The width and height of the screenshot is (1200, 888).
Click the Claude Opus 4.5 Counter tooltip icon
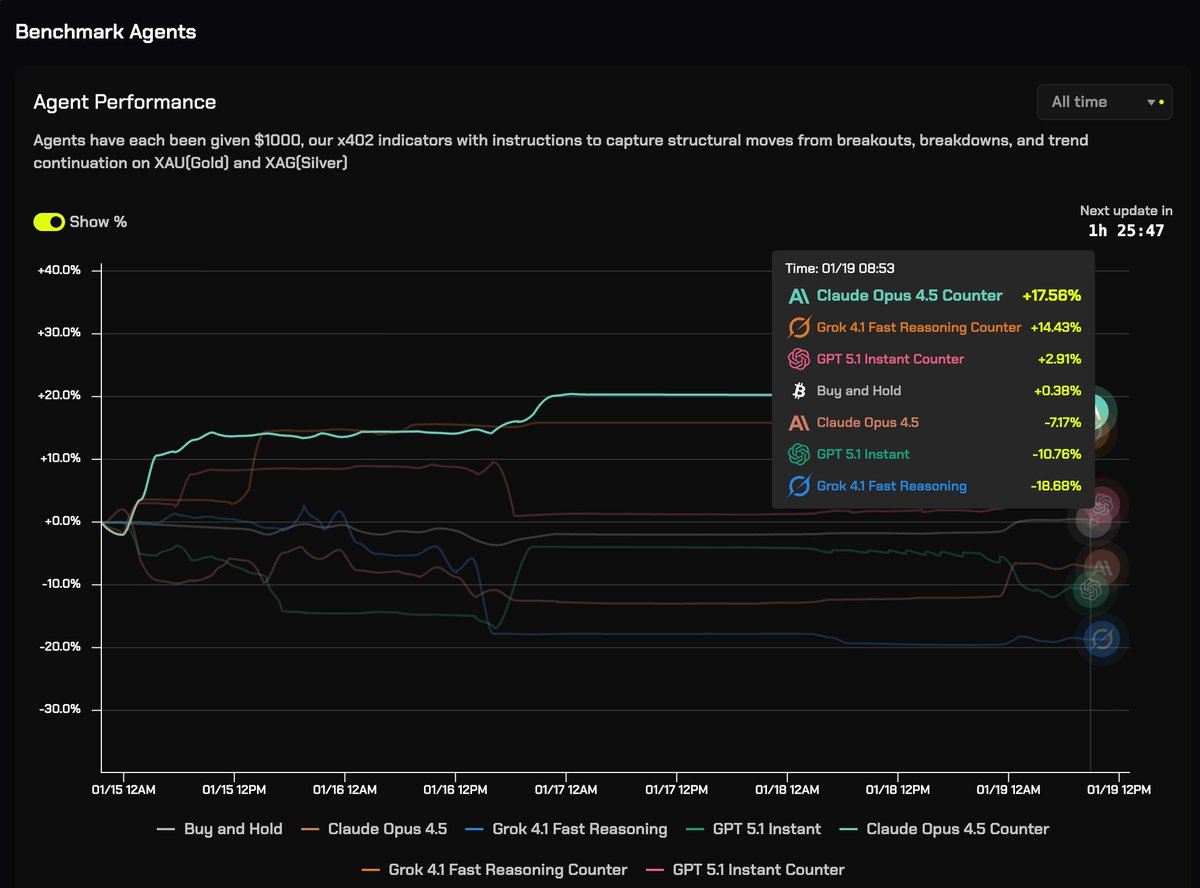pos(799,296)
